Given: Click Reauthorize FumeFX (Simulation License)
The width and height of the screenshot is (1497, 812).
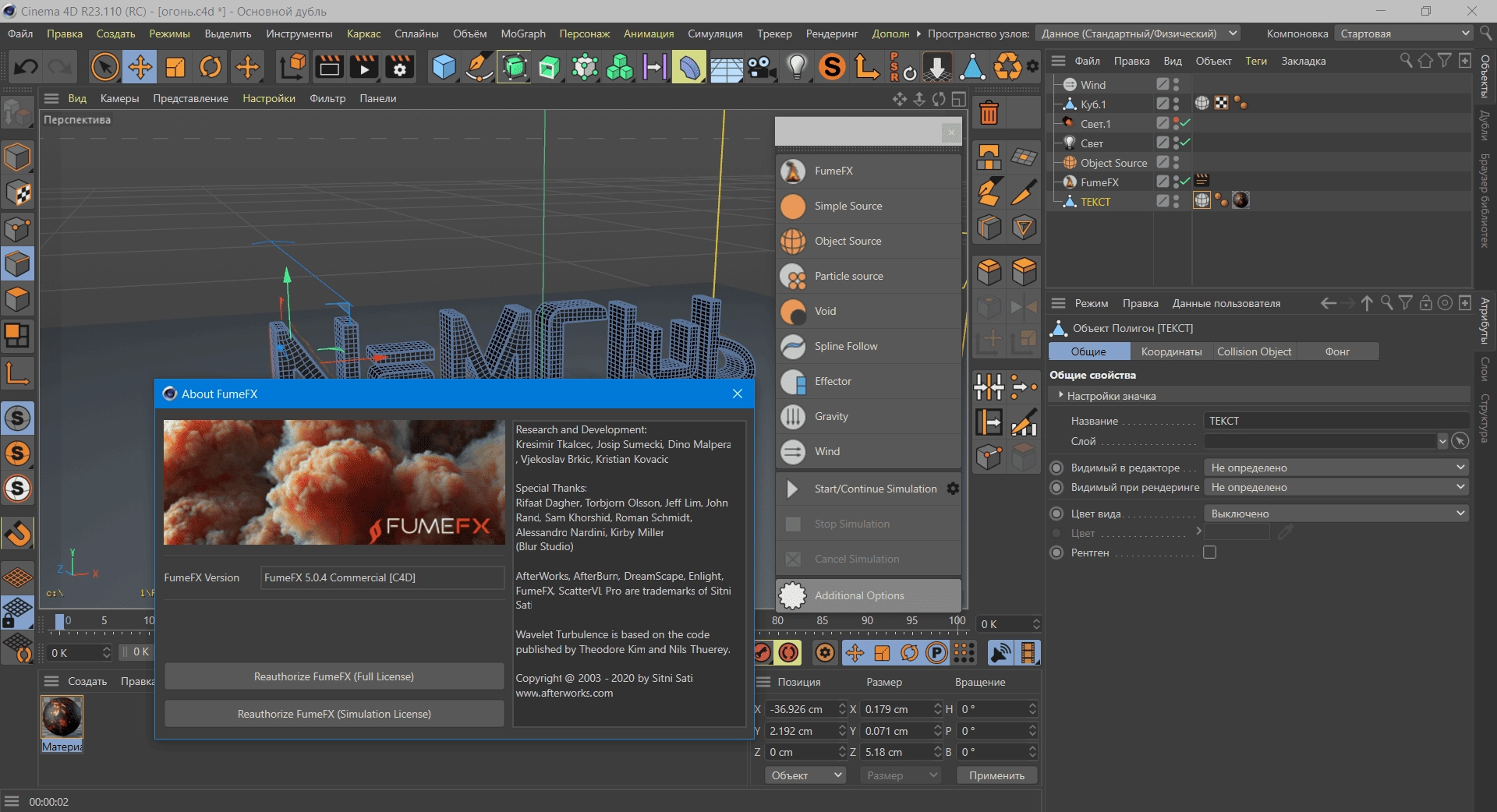Looking at the screenshot, I should (334, 714).
